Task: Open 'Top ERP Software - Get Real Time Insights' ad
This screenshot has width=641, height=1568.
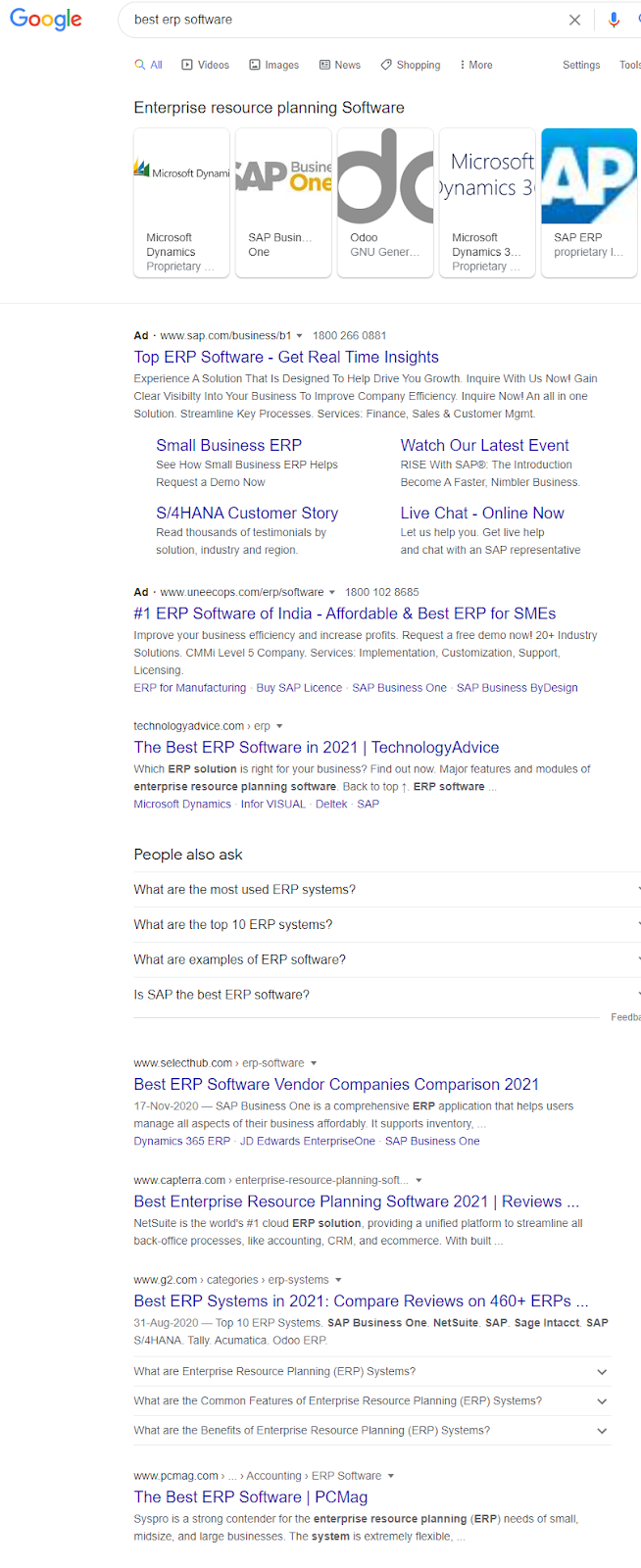Action: click(286, 357)
